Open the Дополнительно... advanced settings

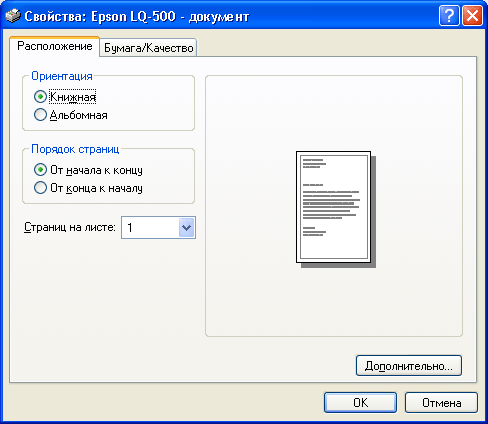(x=409, y=366)
